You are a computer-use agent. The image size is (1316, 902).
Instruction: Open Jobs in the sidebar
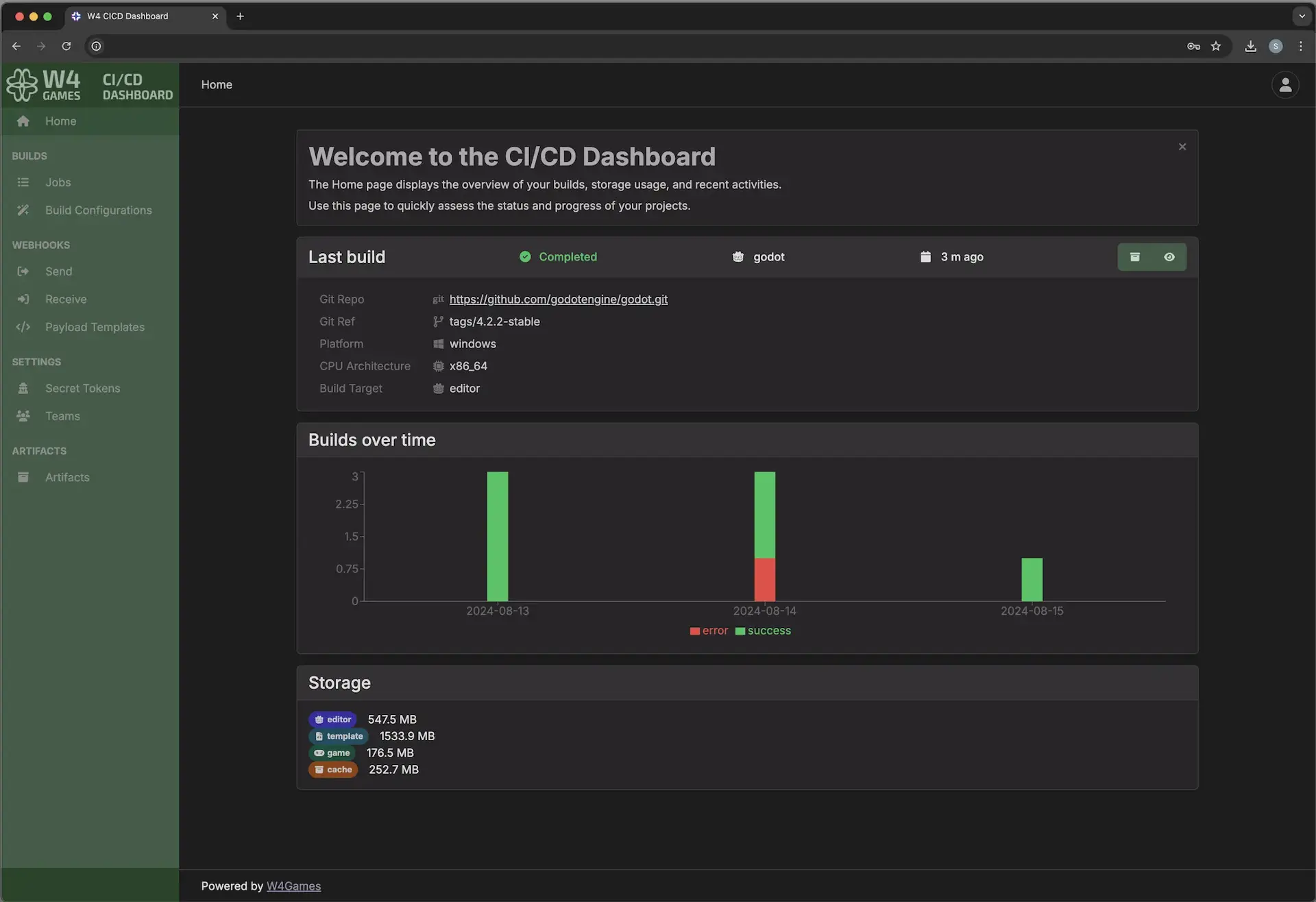[58, 182]
